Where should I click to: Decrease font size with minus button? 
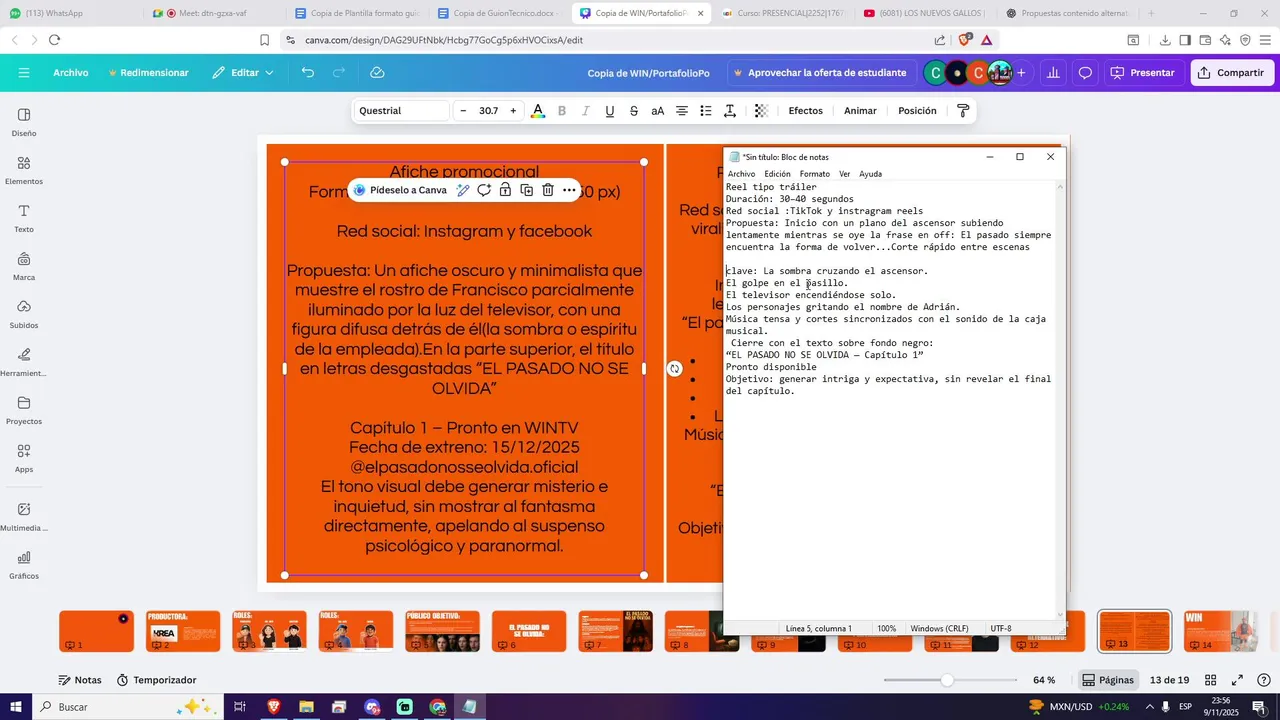pos(463,111)
